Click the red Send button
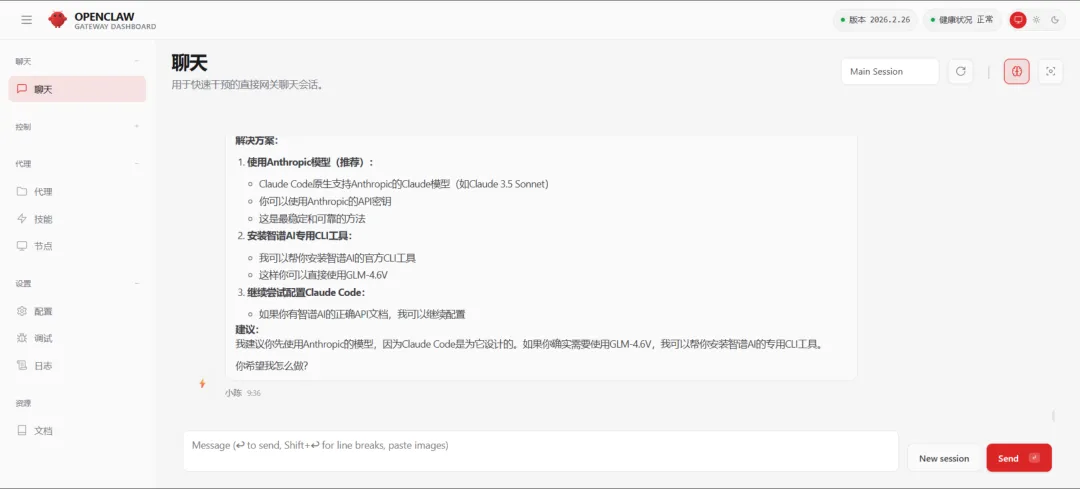The image size is (1080, 489). click(x=1019, y=458)
